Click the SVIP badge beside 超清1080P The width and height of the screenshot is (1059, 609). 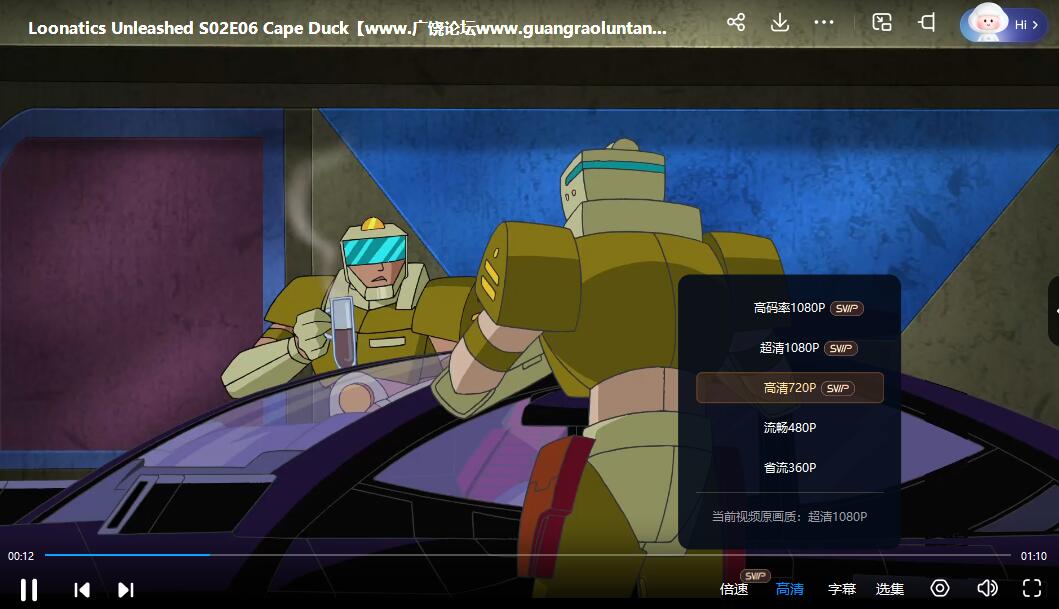tap(841, 348)
